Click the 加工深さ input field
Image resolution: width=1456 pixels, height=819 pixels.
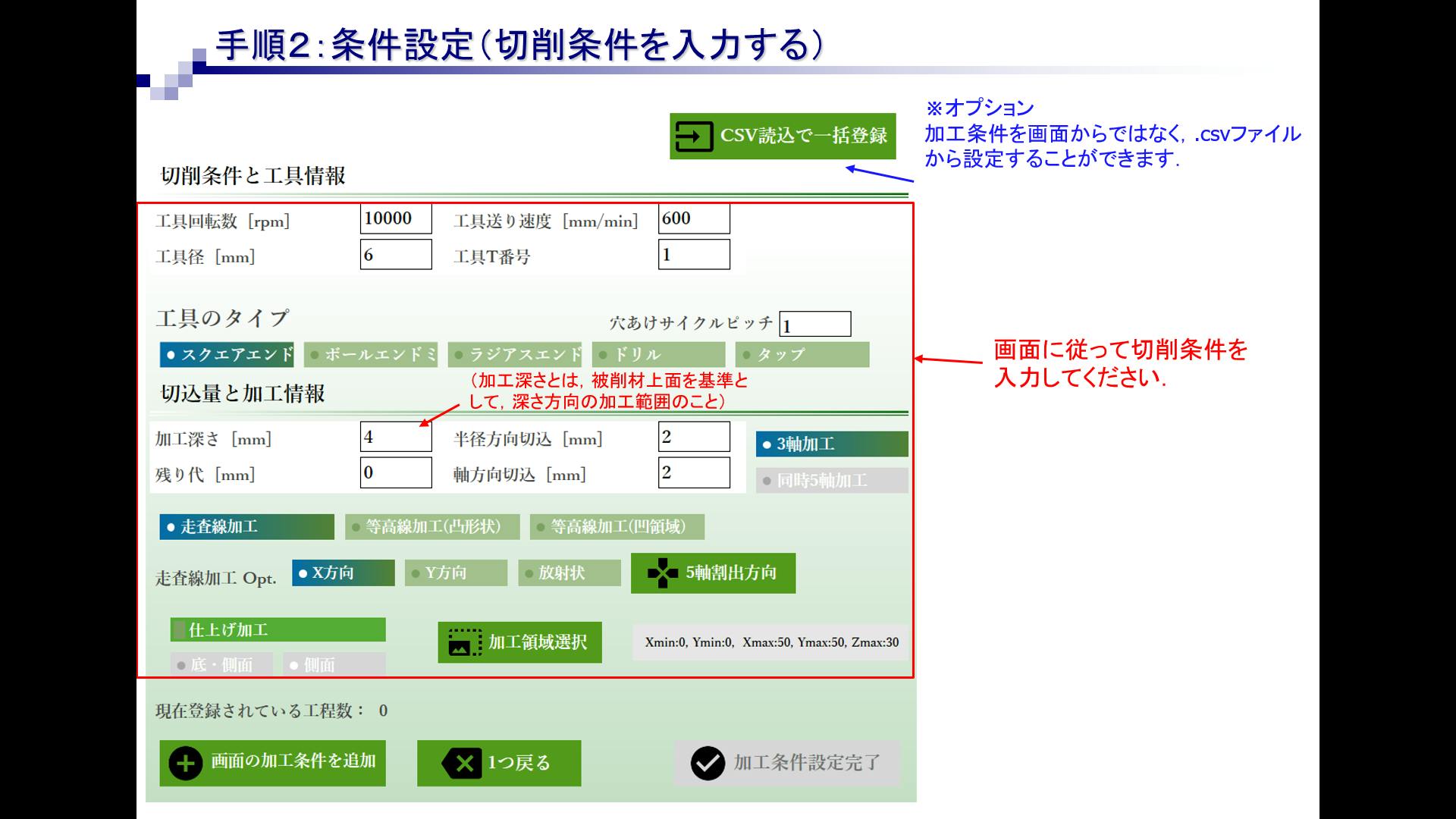pyautogui.click(x=396, y=438)
